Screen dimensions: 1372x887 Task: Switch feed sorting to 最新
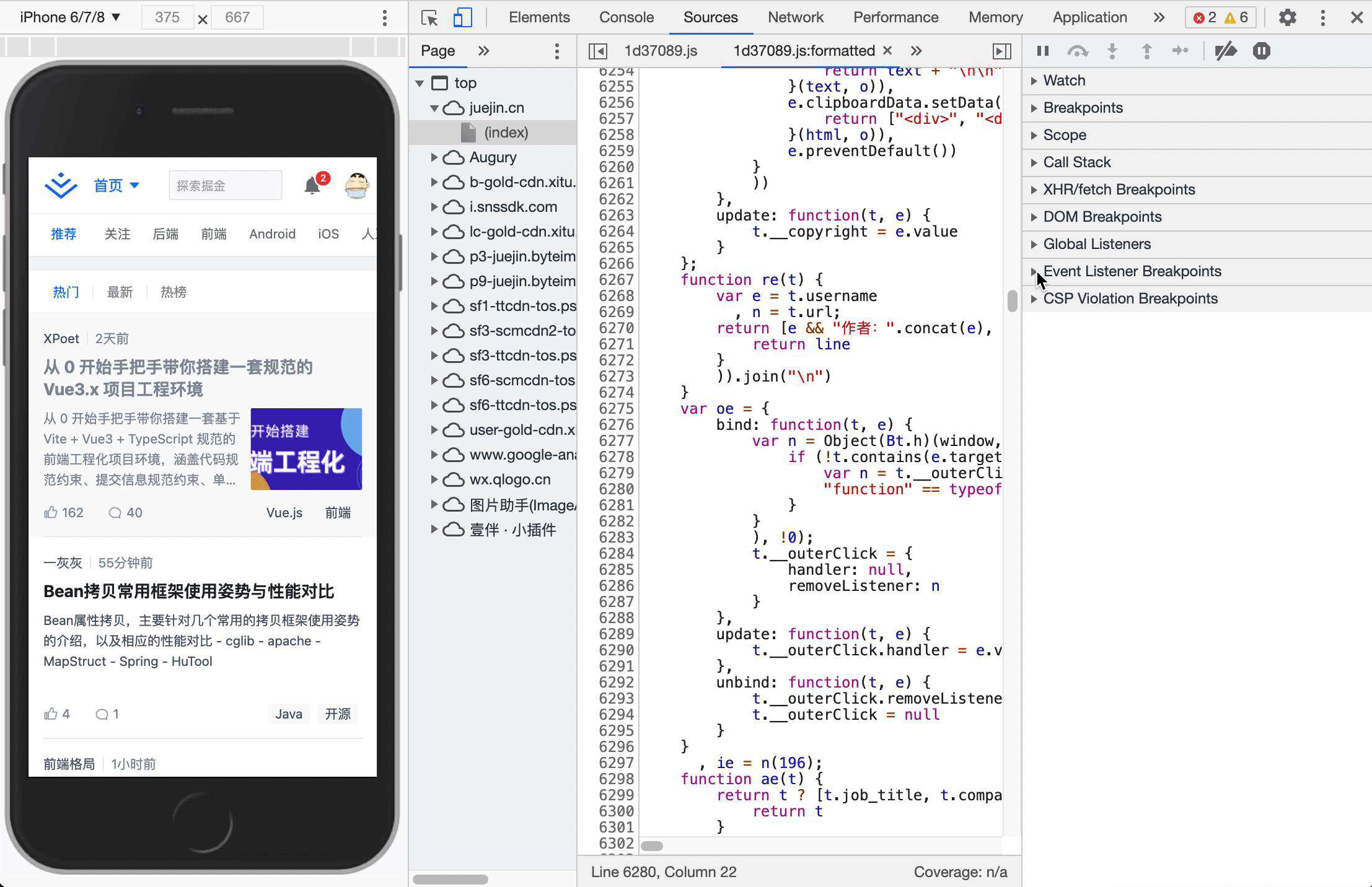(120, 292)
